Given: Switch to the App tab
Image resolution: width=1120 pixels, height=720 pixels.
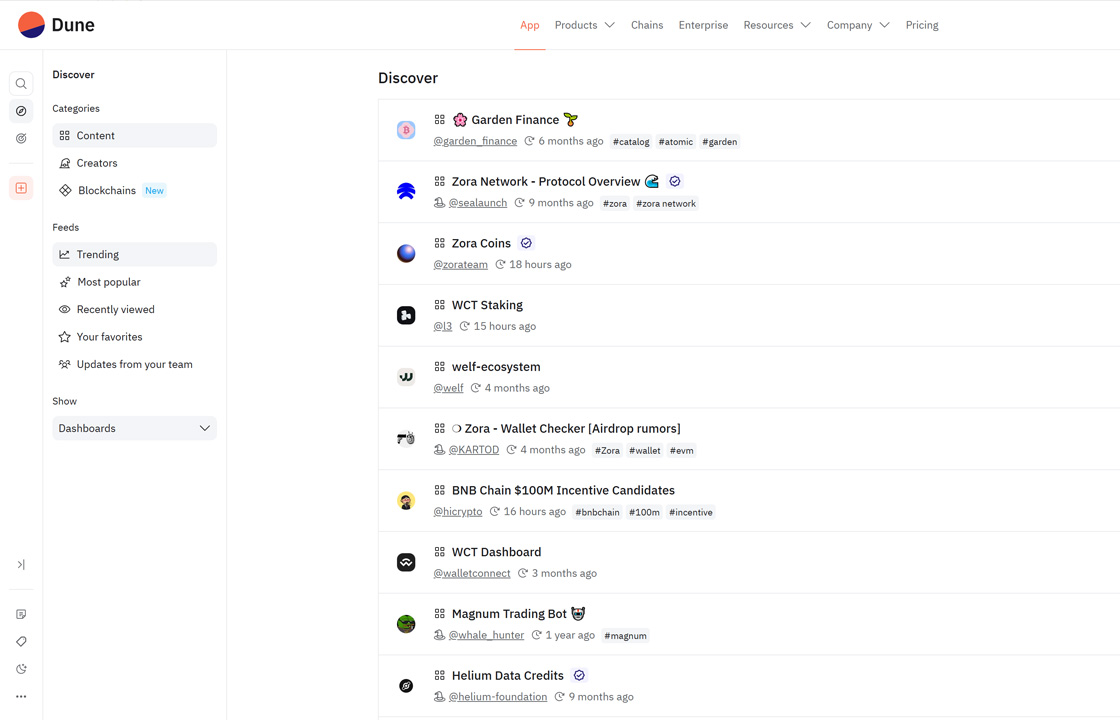Looking at the screenshot, I should [x=530, y=25].
